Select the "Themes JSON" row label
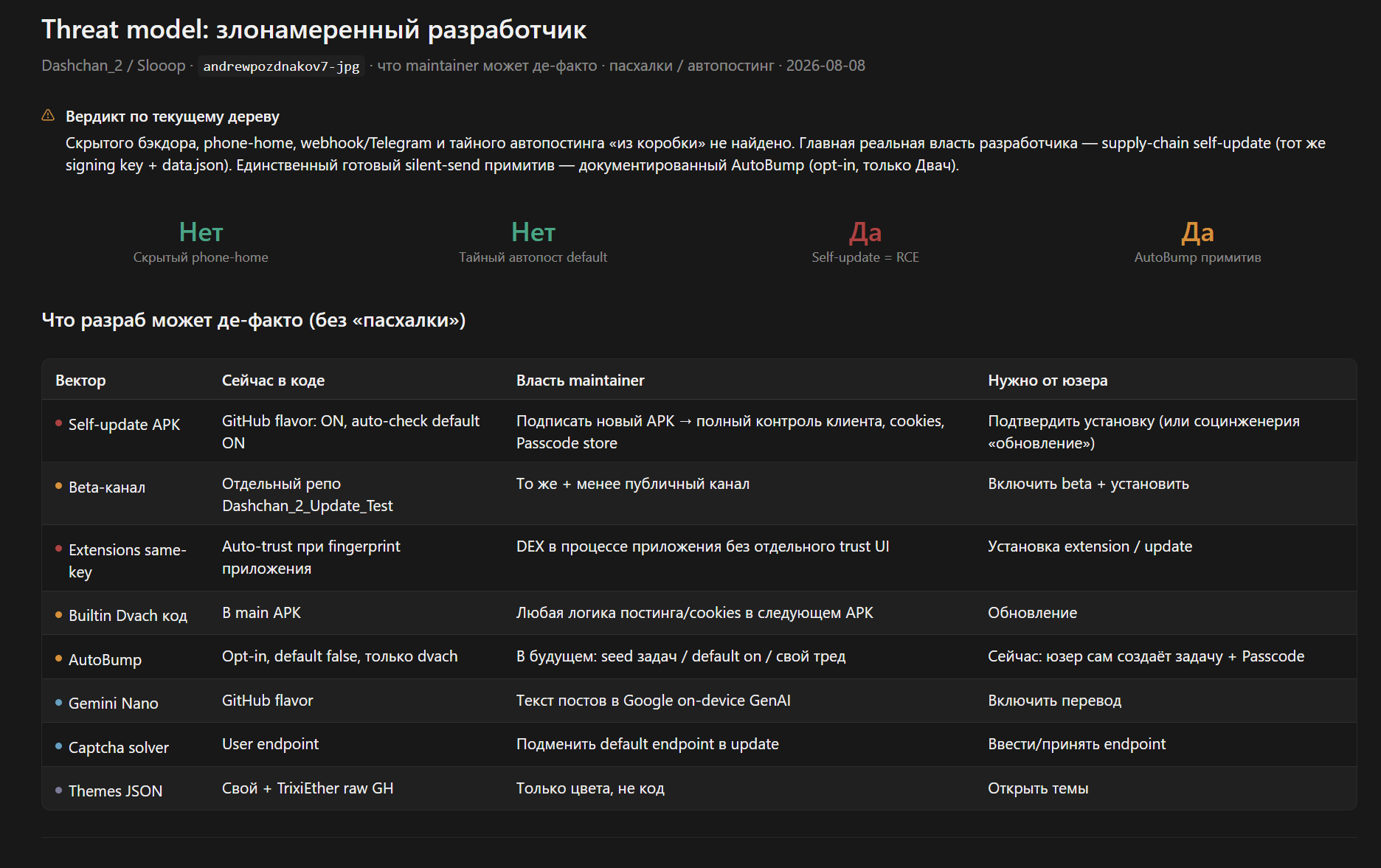The image size is (1381, 868). click(116, 791)
